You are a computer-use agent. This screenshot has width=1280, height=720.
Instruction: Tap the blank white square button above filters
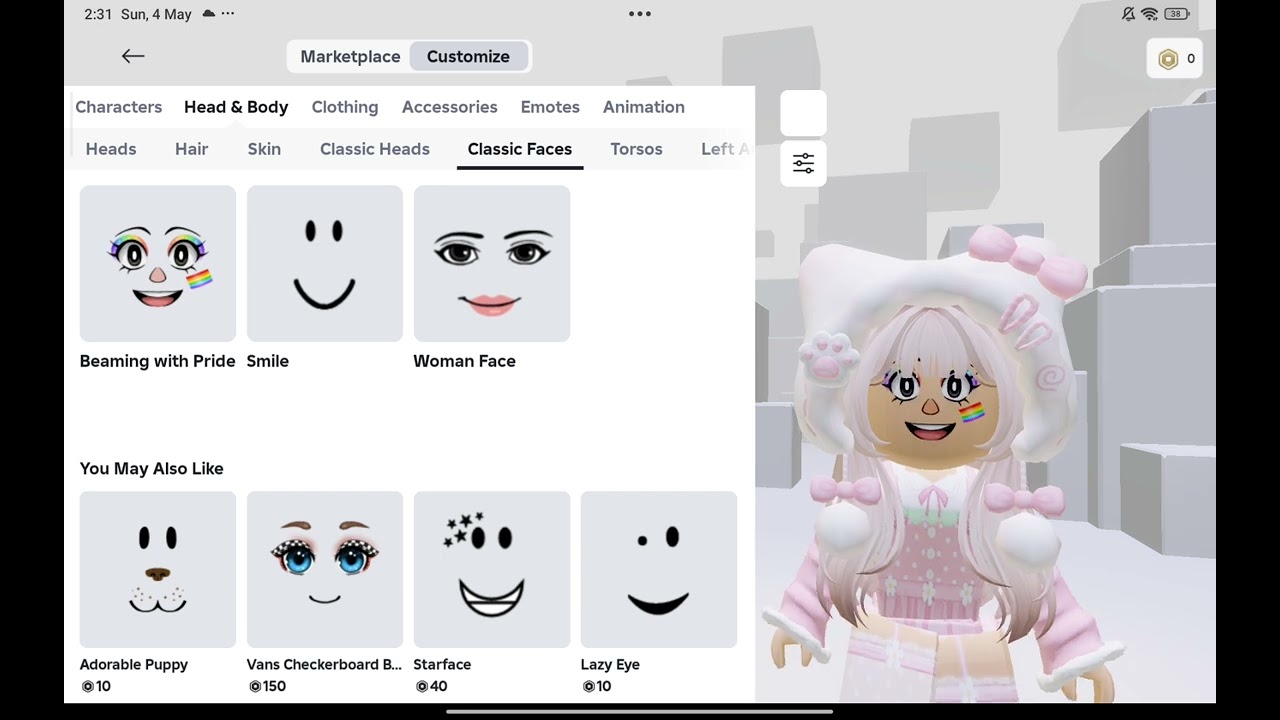click(x=803, y=113)
